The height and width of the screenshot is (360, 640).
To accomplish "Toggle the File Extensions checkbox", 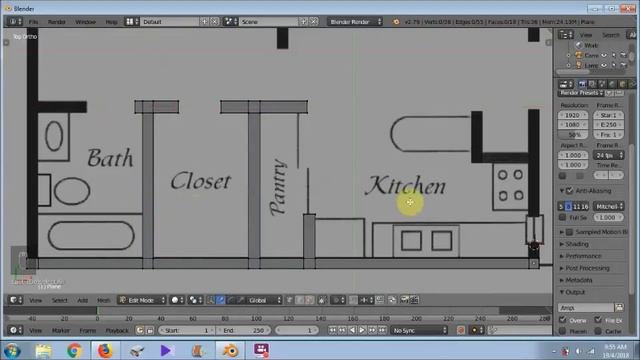I will [598, 320].
